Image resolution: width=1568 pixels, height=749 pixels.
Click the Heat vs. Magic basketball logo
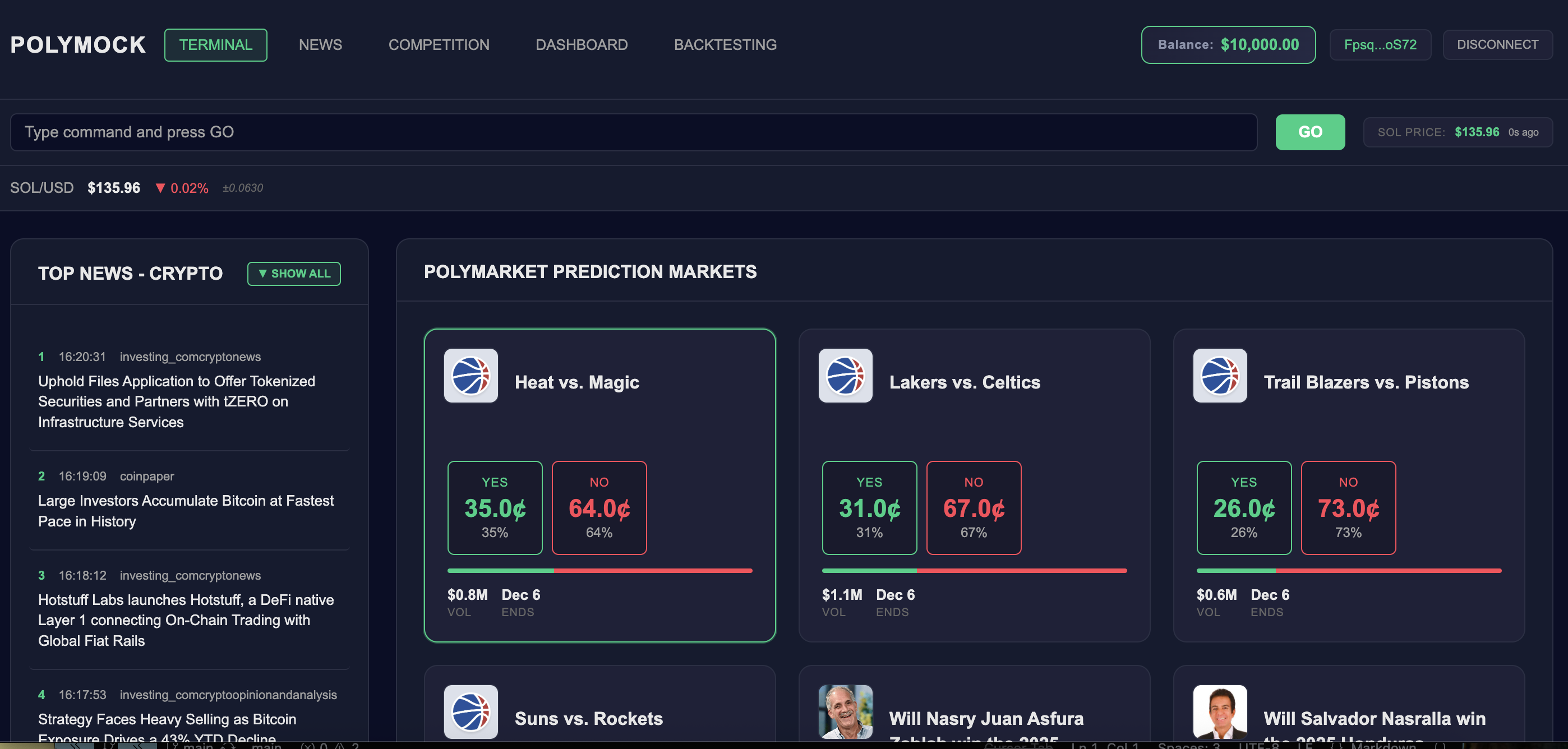click(471, 376)
